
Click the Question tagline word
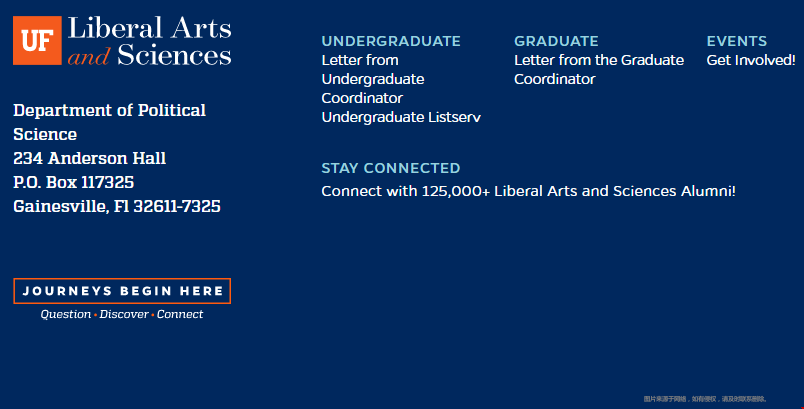[x=66, y=315]
